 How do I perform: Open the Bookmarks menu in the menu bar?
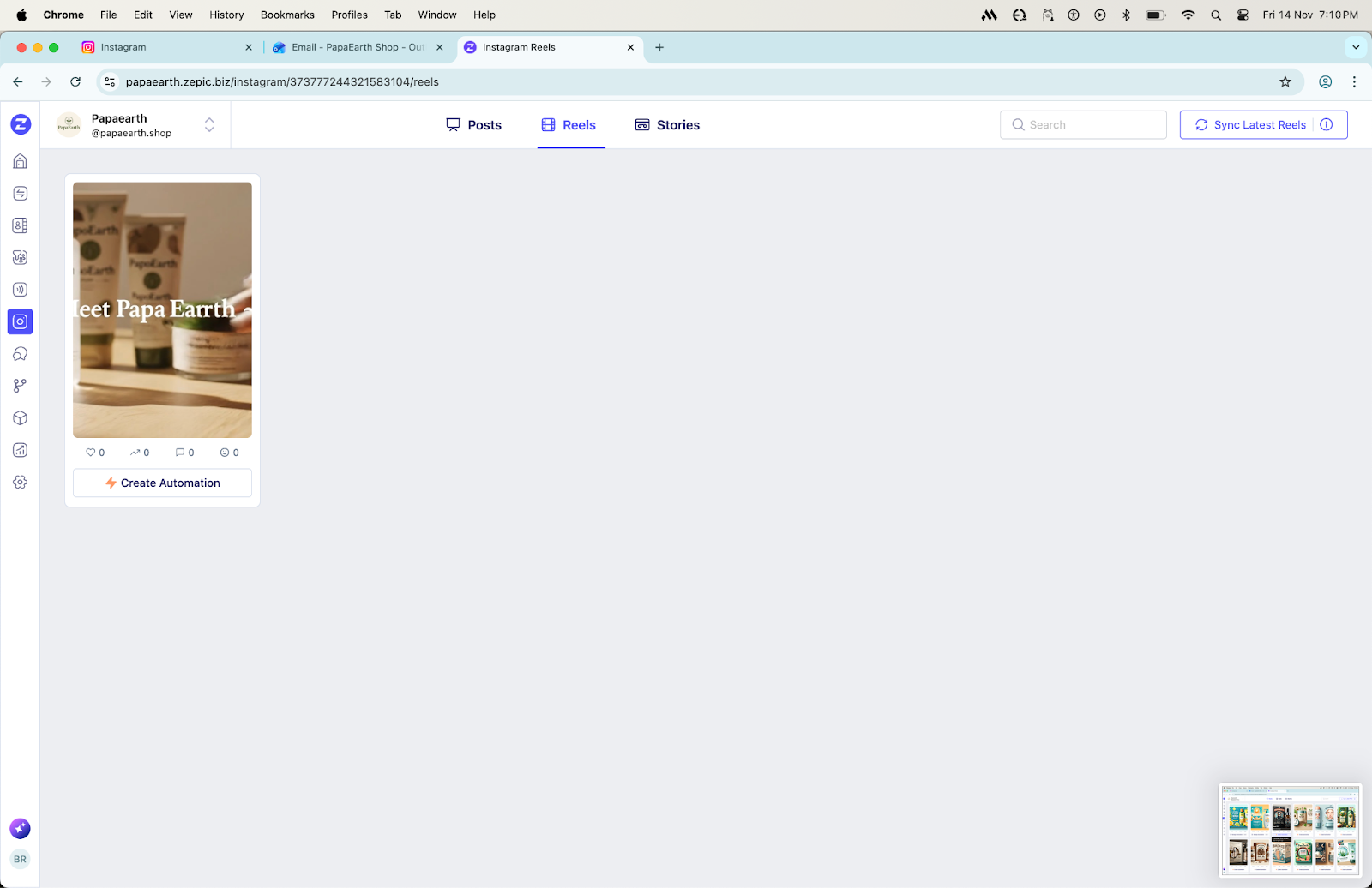287,15
